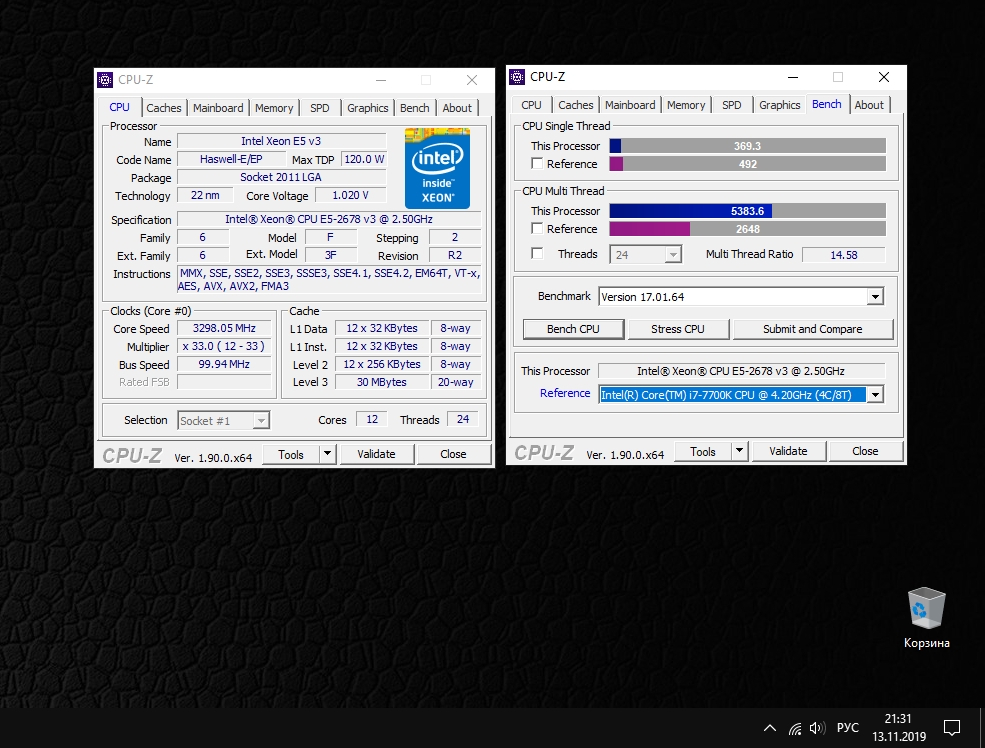Click CPU-Z app icon in right window title bar
Screen dimensions: 985x748
coord(517,77)
